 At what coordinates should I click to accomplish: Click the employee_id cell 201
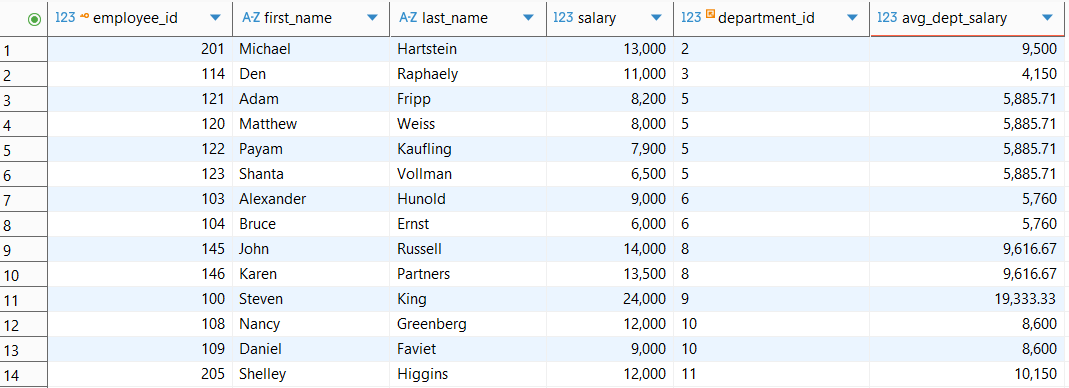coord(140,49)
